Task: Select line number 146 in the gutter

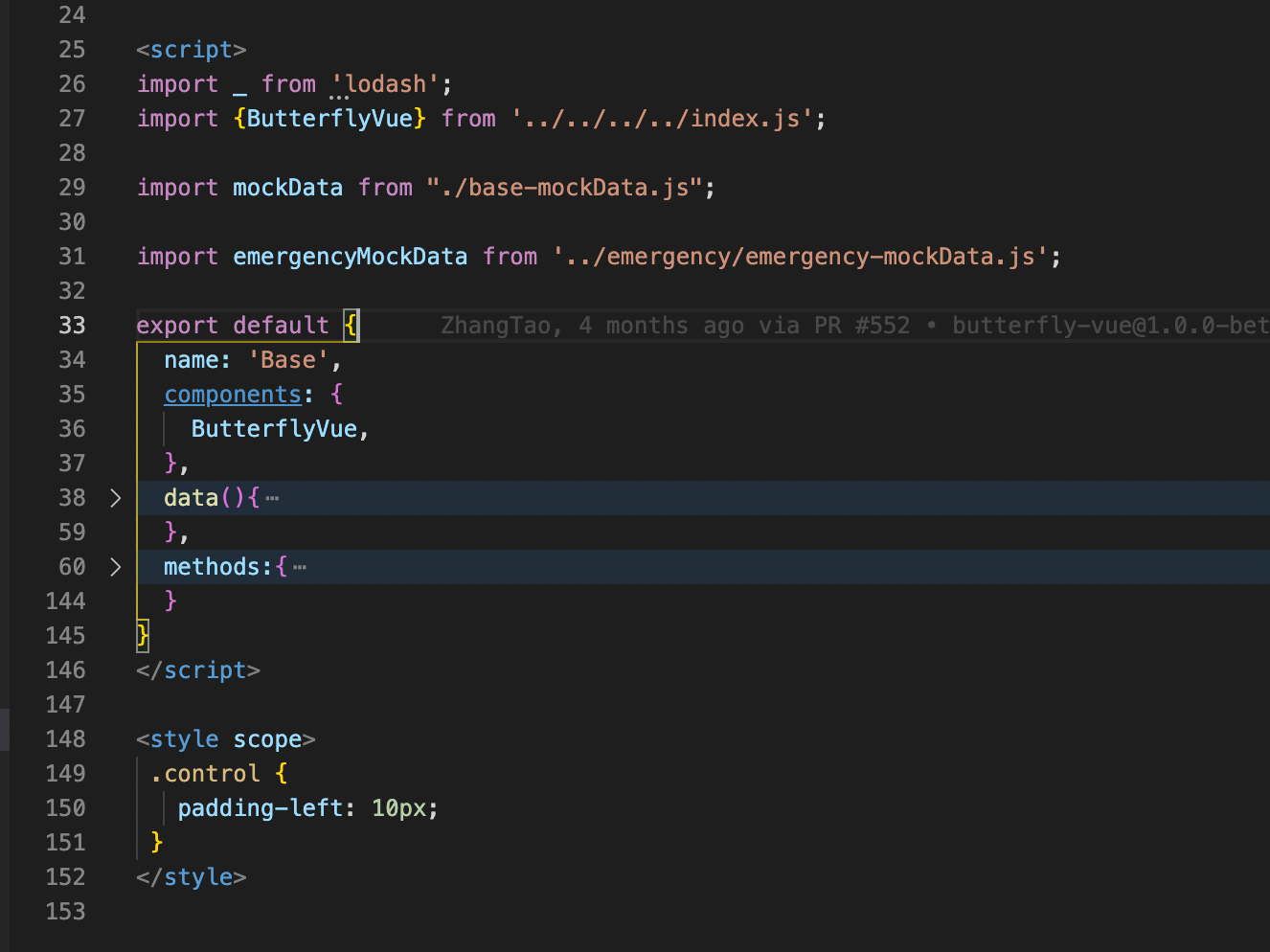Action: [65, 670]
